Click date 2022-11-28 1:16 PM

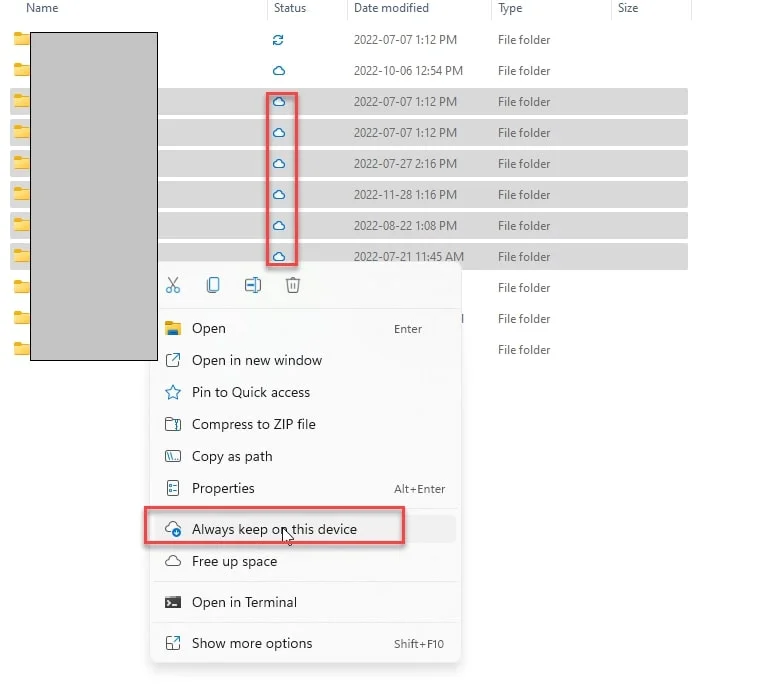pyautogui.click(x=405, y=195)
